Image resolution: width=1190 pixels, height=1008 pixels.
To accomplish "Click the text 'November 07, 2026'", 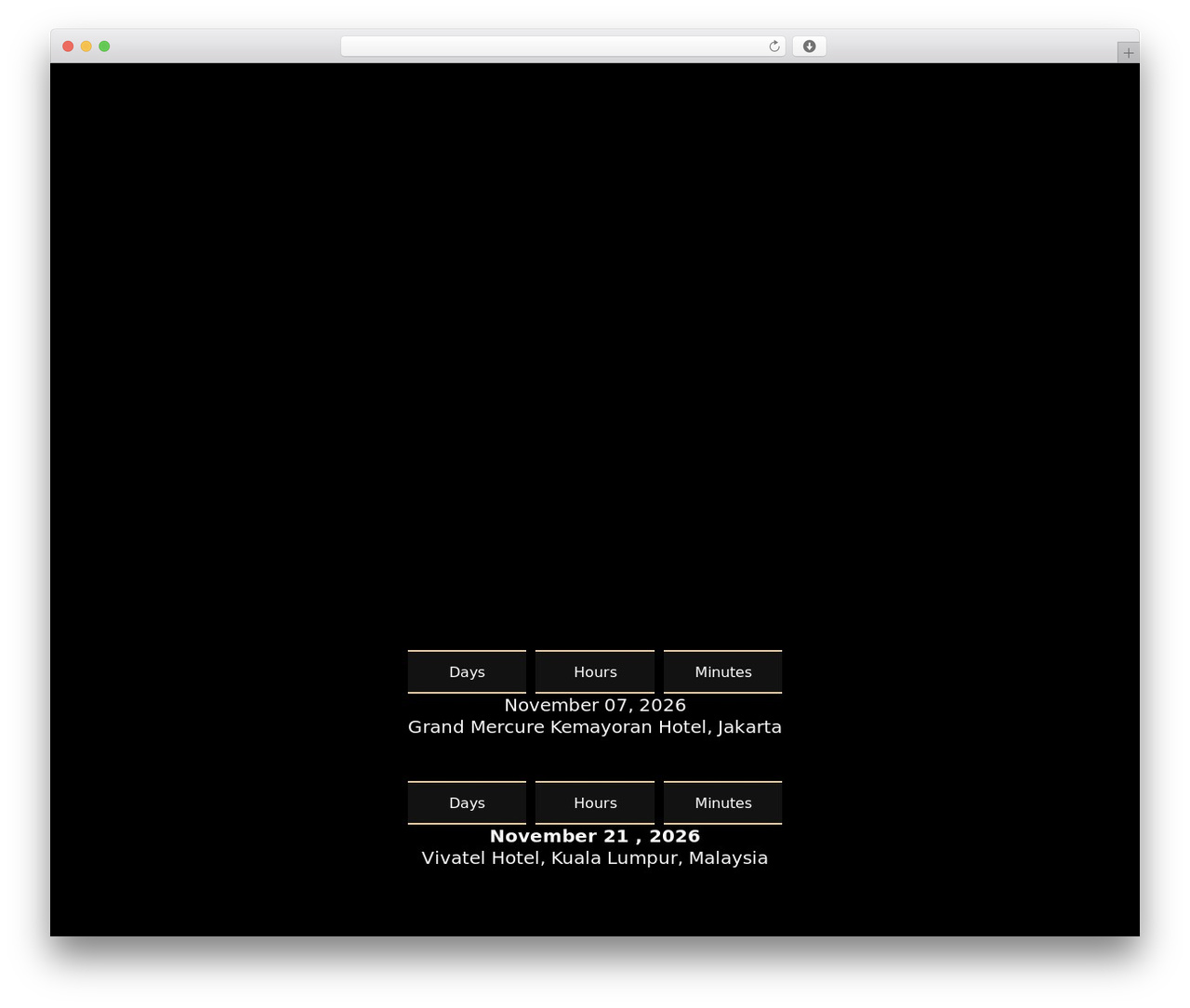I will point(595,705).
